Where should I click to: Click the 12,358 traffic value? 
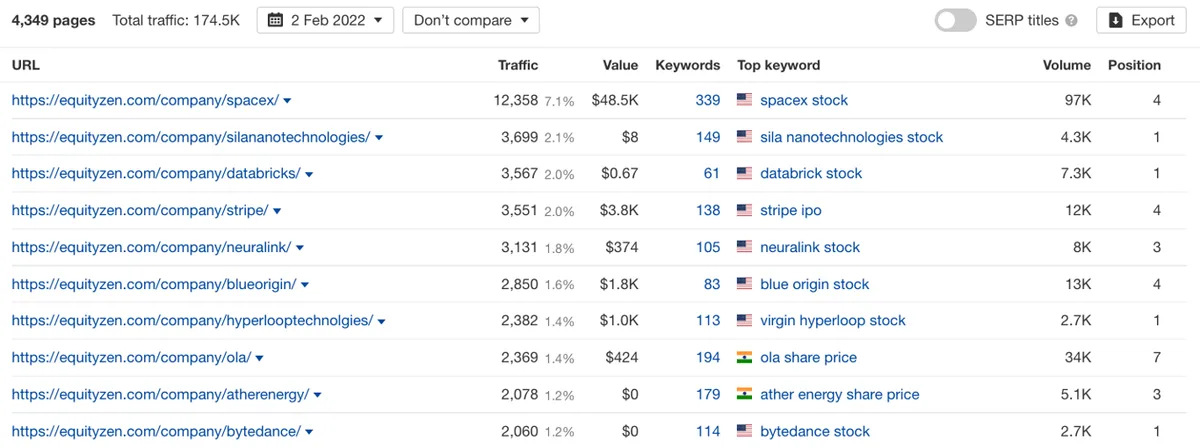coord(516,100)
